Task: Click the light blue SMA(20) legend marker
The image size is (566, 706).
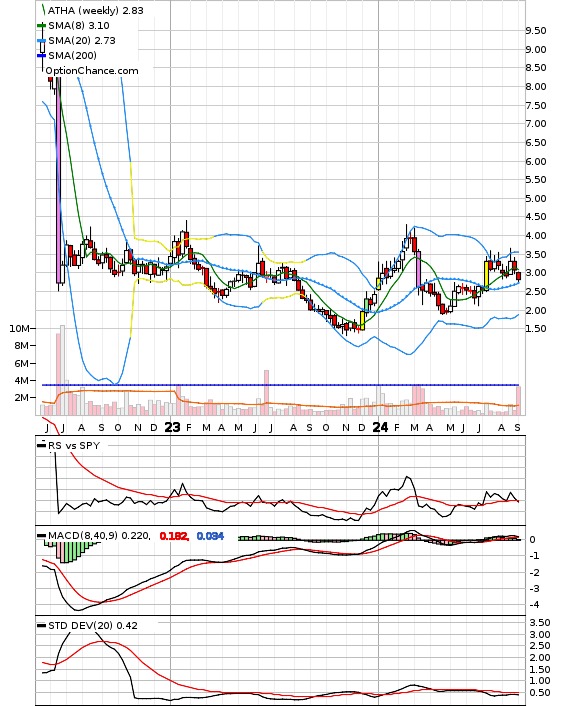Action: (x=41, y=41)
